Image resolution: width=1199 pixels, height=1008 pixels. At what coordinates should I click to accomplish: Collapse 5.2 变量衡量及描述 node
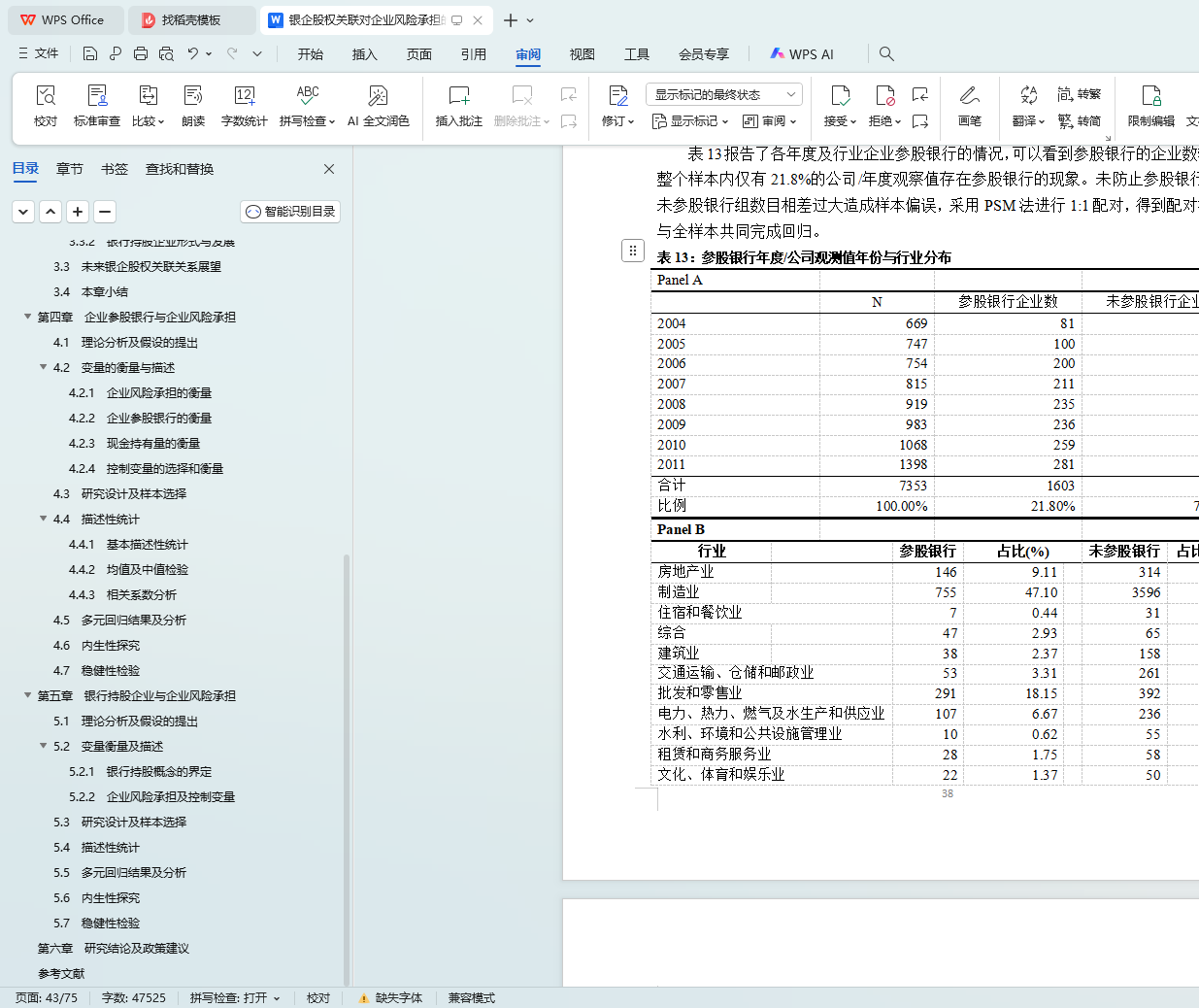coord(43,746)
